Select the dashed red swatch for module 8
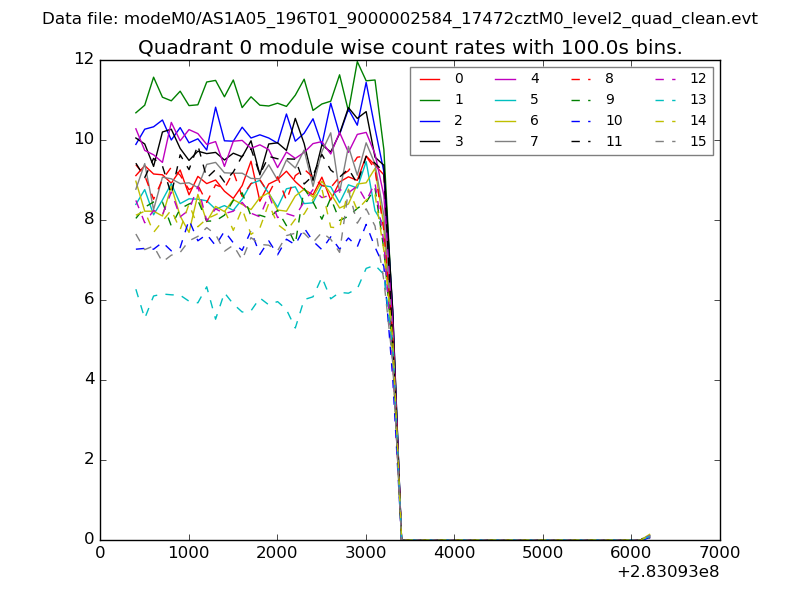 tap(581, 78)
